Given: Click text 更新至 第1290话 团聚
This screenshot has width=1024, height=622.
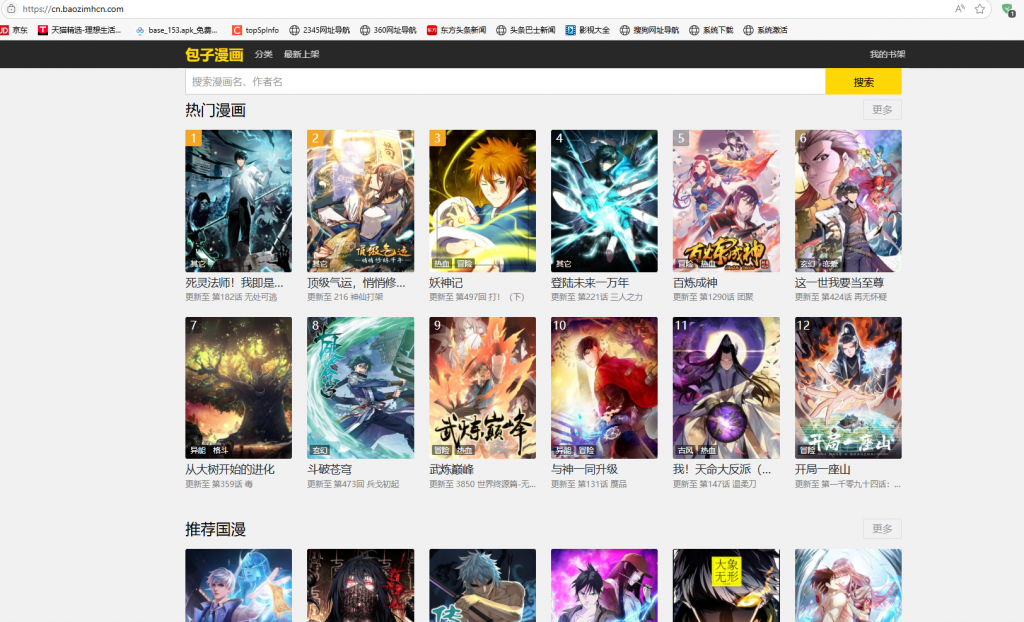Looking at the screenshot, I should (713, 297).
